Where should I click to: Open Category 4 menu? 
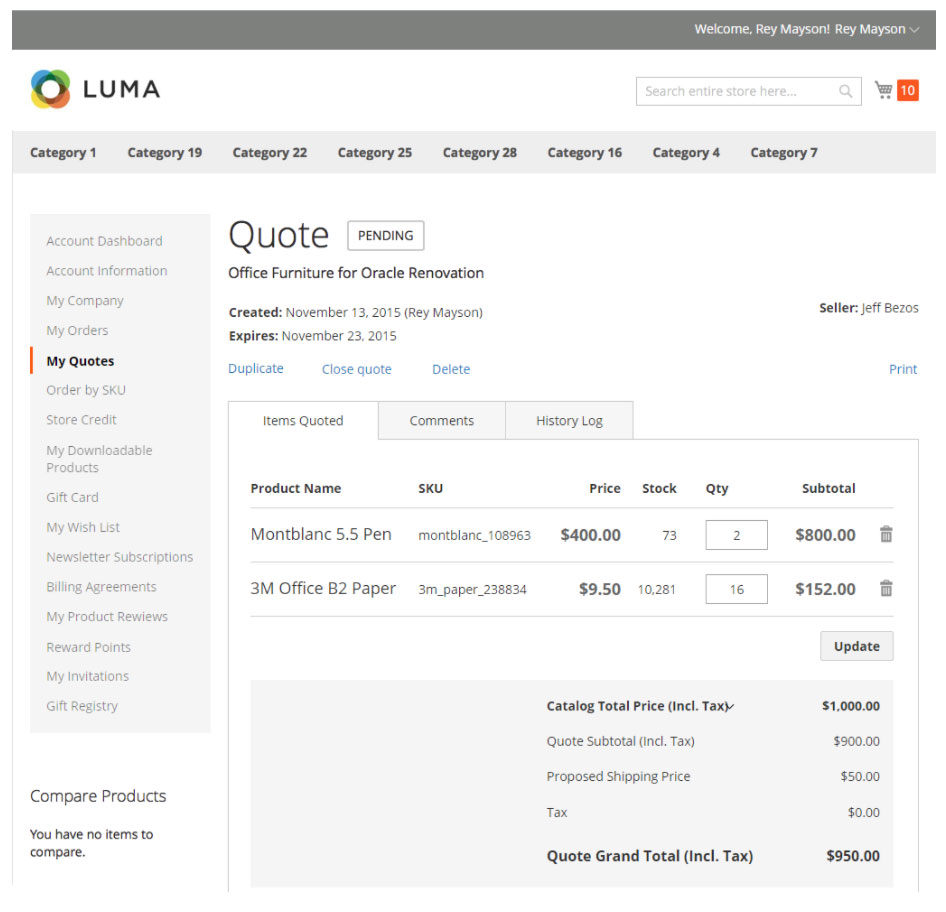[686, 153]
